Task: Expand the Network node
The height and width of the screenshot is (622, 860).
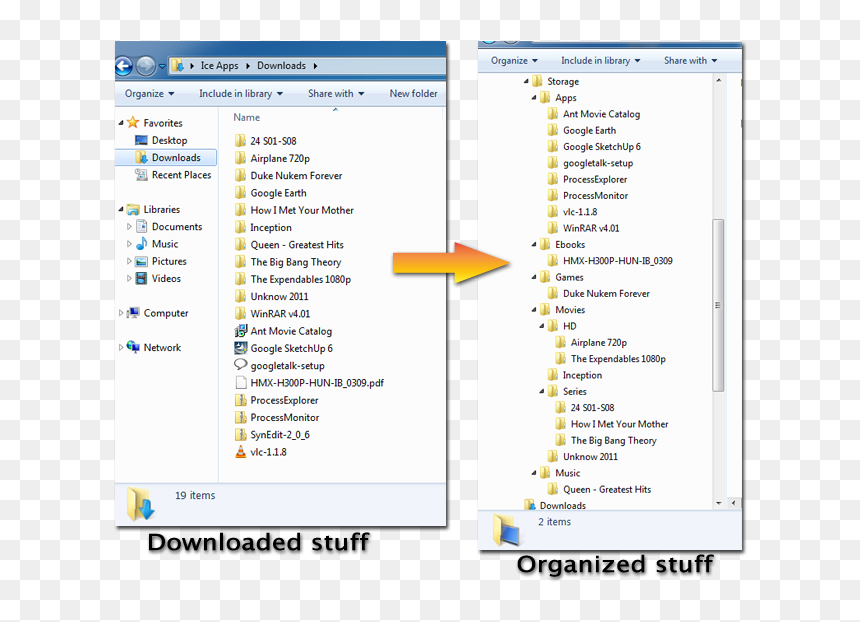Action: click(x=121, y=347)
